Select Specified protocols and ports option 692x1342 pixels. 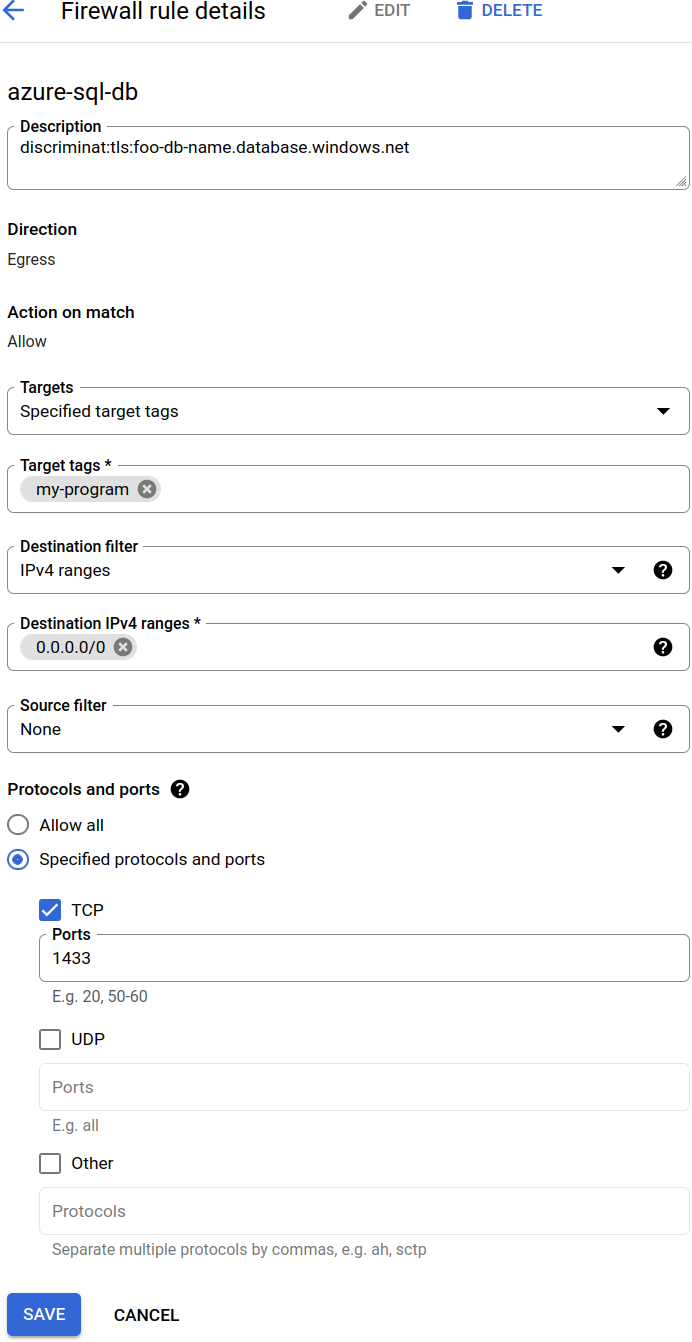[x=18, y=859]
